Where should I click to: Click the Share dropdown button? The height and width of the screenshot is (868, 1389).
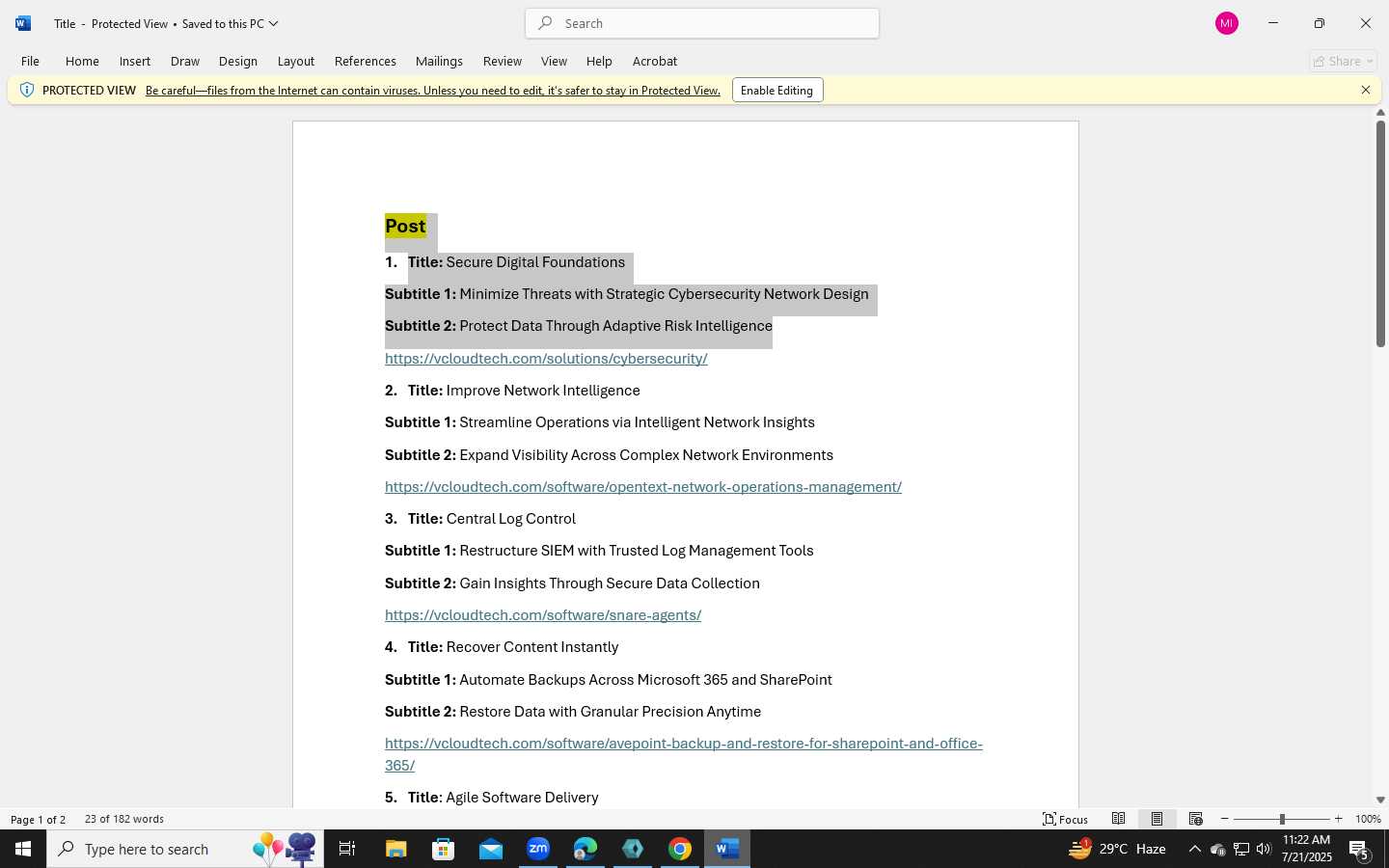(x=1343, y=61)
